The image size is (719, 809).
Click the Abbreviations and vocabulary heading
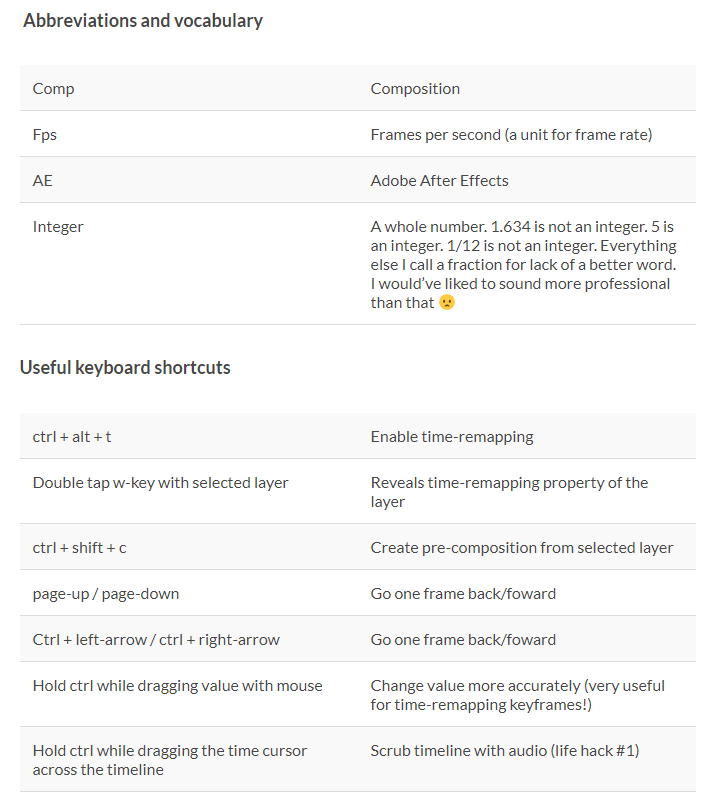coord(143,21)
